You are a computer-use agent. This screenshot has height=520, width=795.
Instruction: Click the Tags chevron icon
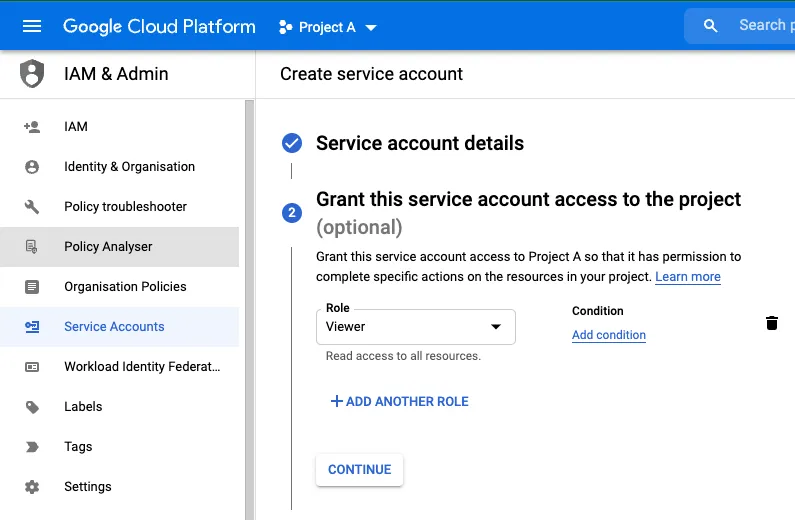click(x=32, y=447)
